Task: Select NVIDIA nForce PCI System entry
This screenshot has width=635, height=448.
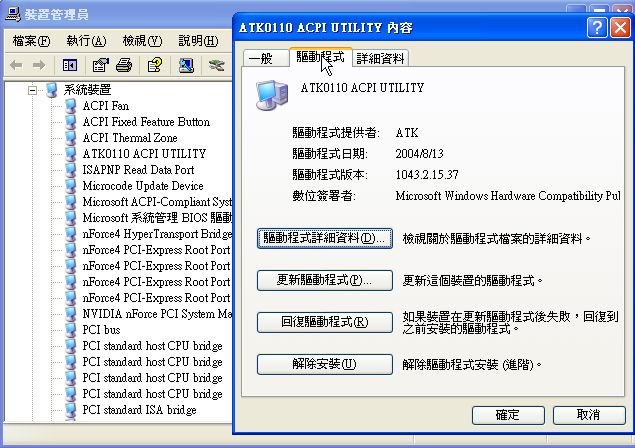Action: (157, 314)
